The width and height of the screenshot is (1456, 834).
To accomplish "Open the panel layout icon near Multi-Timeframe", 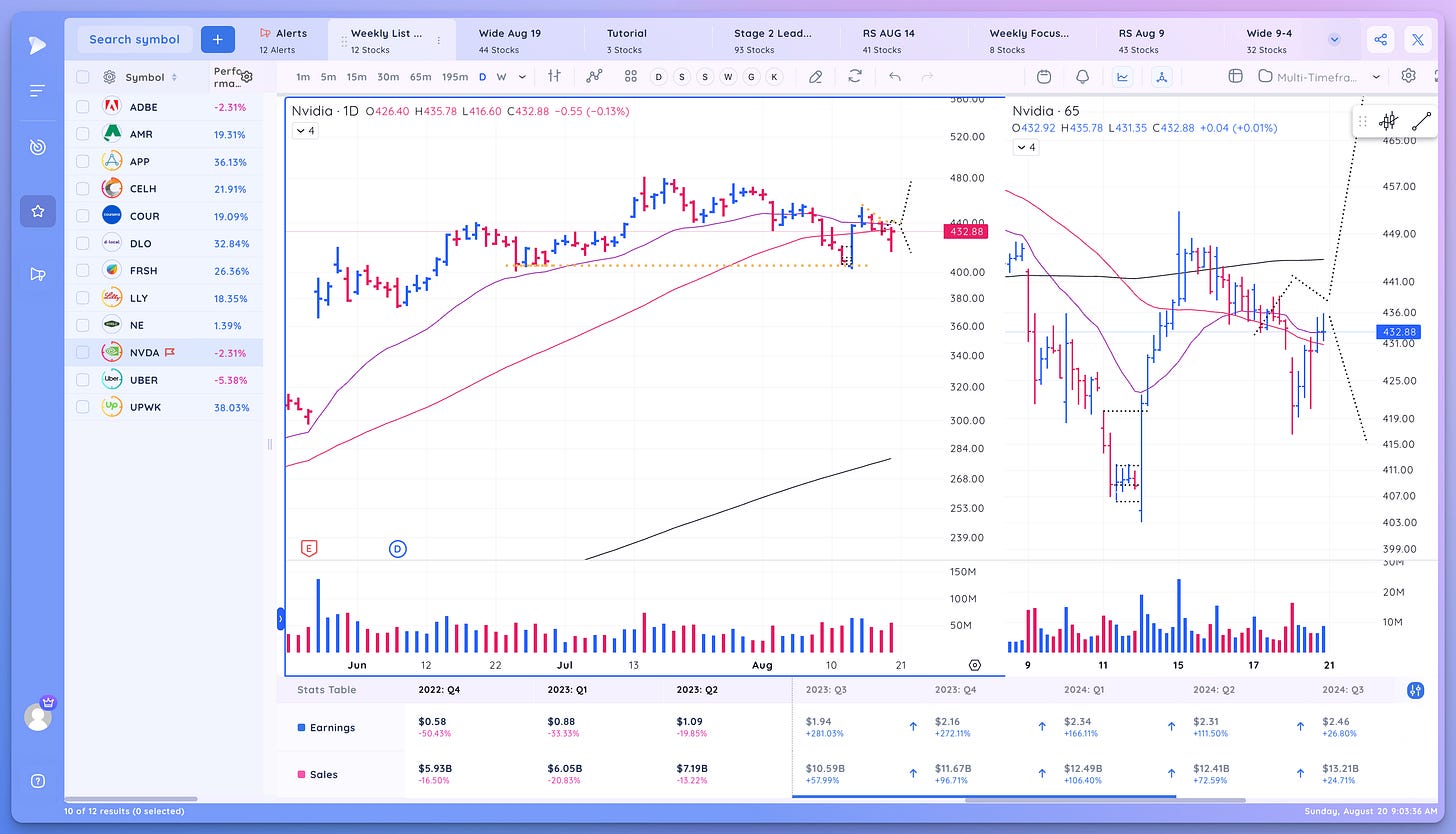I will pyautogui.click(x=1235, y=76).
